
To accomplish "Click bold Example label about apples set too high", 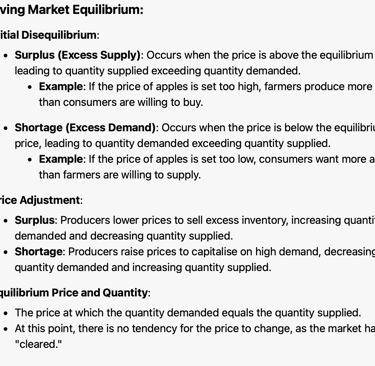I will [62, 87].
